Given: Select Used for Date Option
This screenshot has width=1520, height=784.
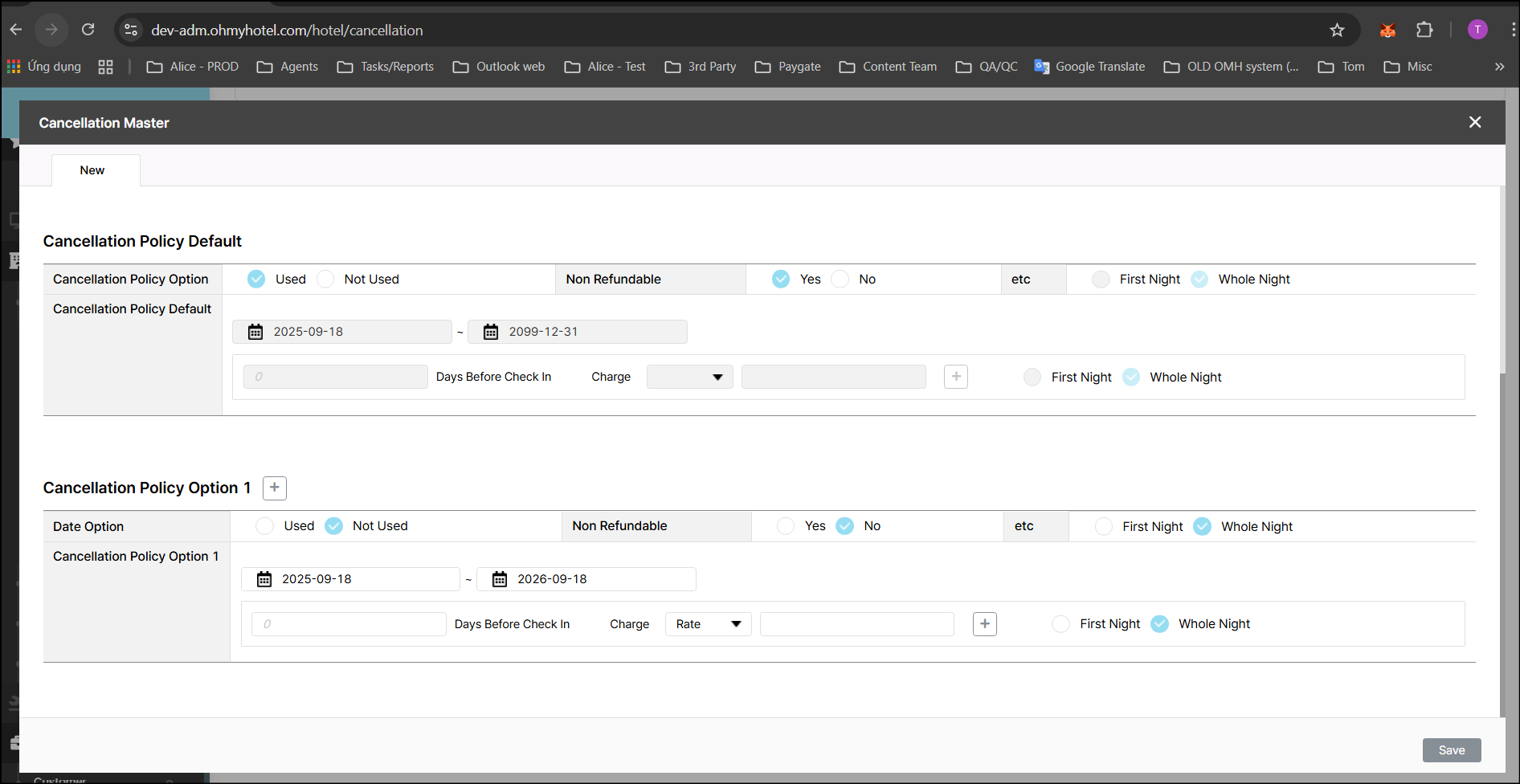Looking at the screenshot, I should 265,526.
